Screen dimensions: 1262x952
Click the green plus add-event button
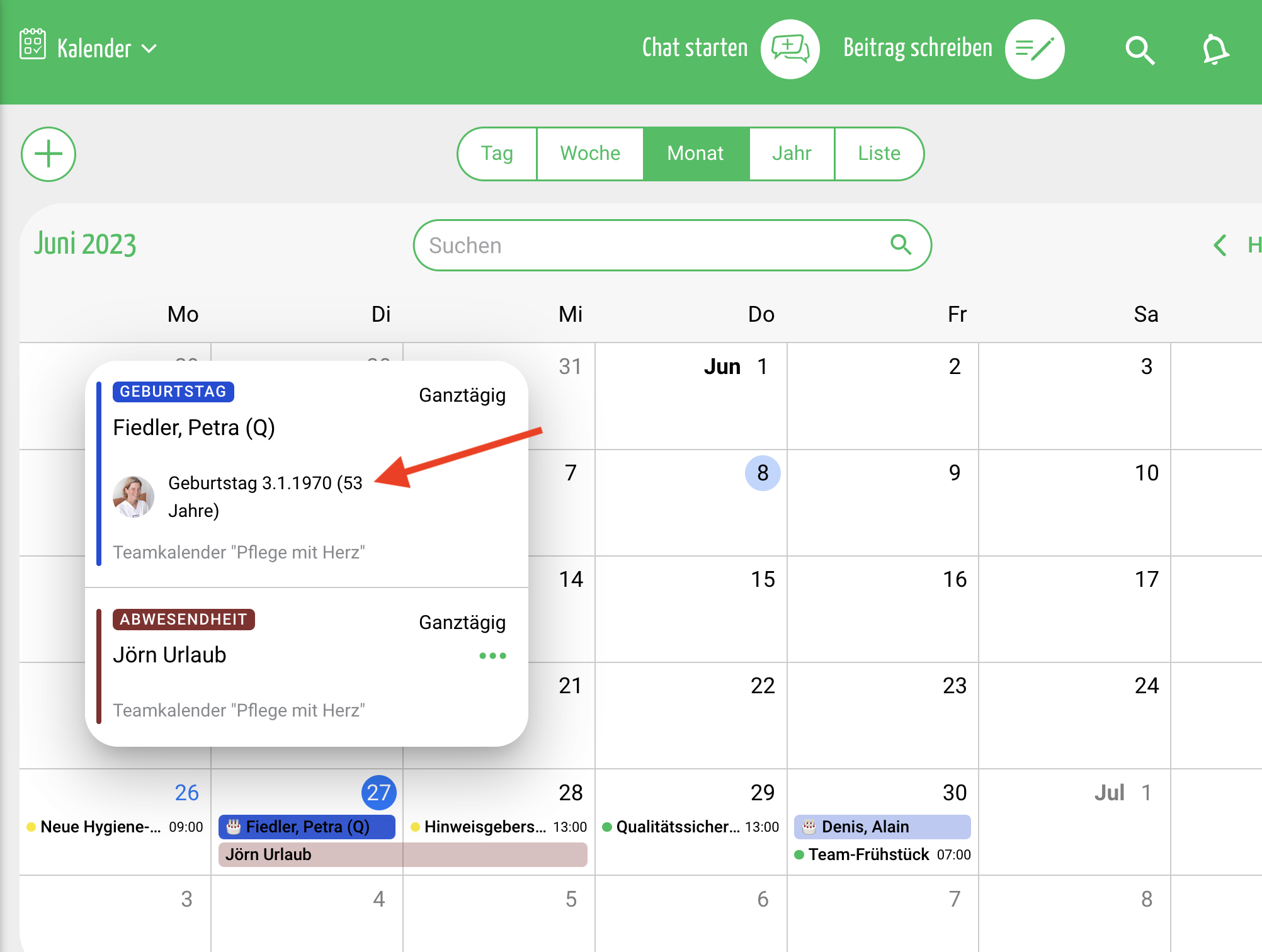click(x=48, y=154)
